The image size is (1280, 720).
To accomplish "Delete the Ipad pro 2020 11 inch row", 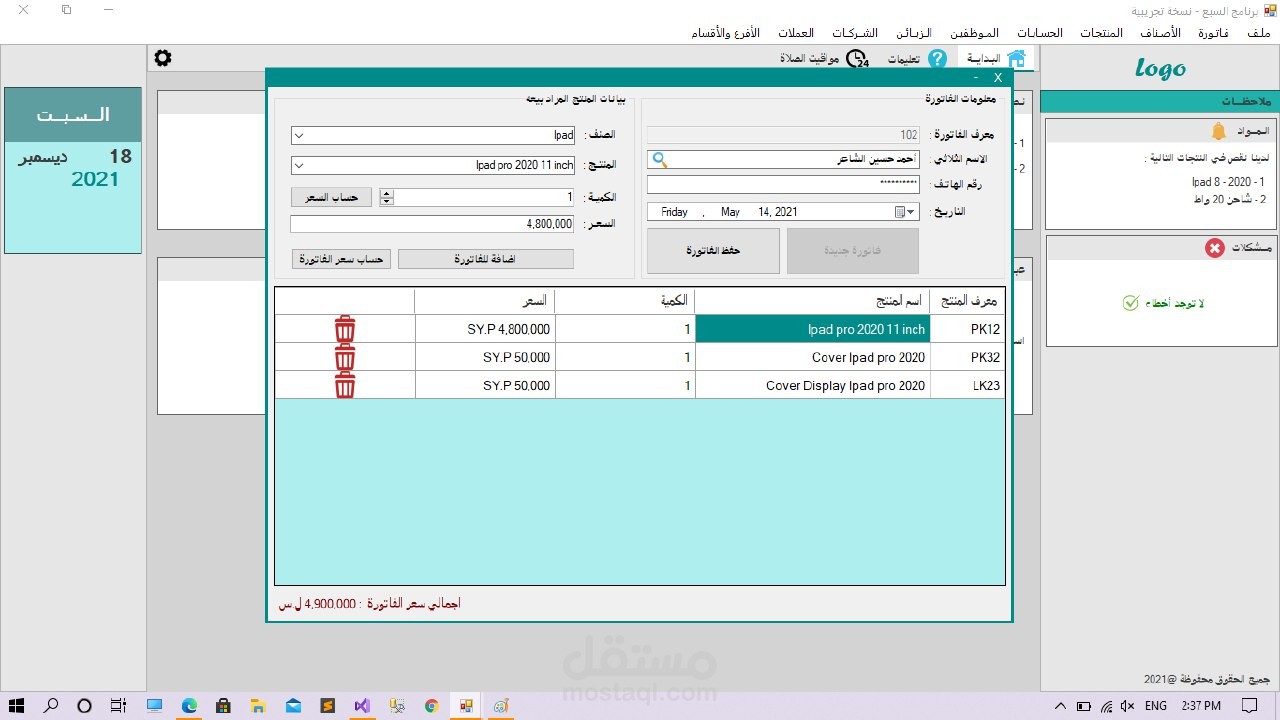I will (345, 329).
